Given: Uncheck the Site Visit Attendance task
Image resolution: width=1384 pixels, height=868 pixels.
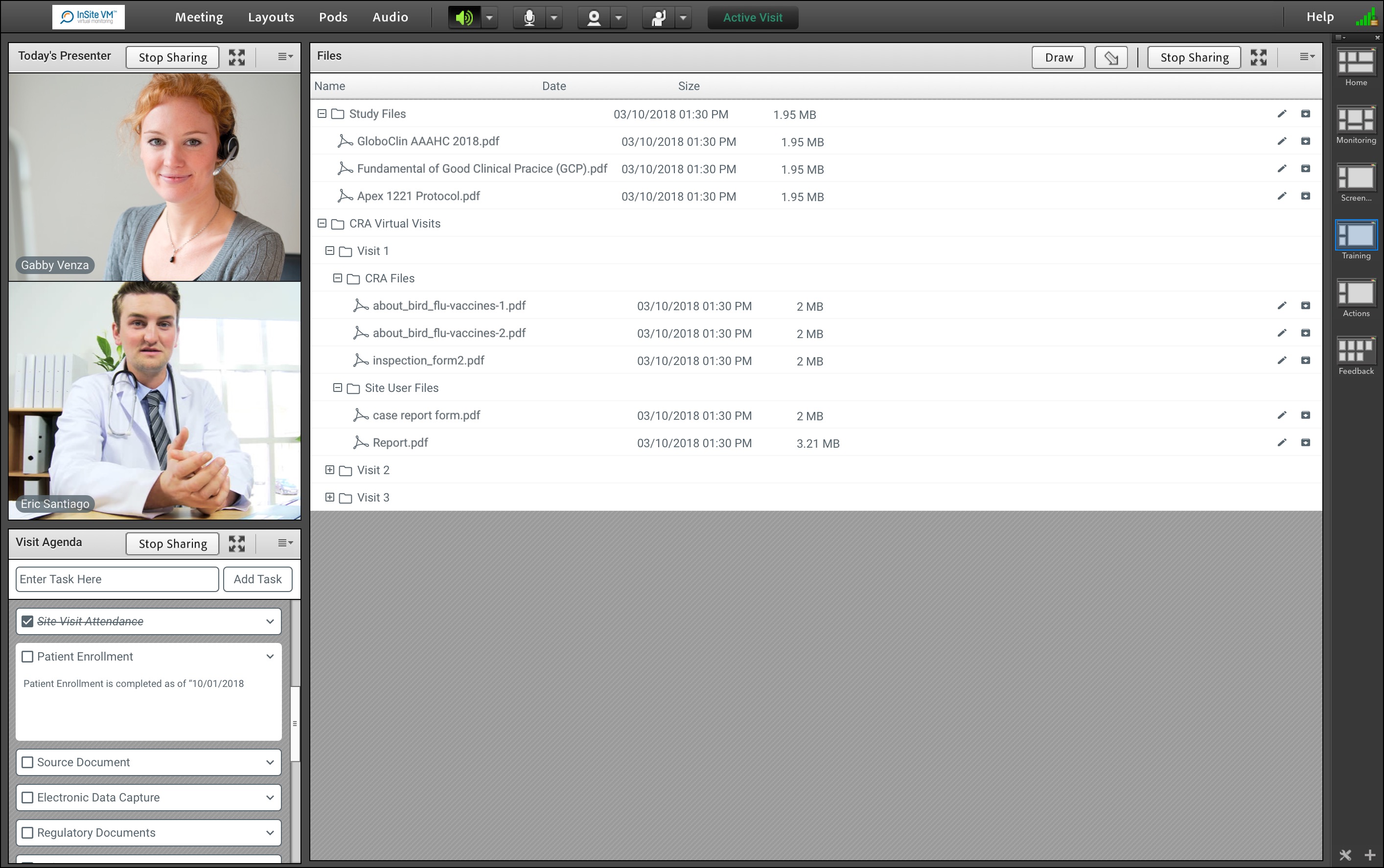Looking at the screenshot, I should pos(27,622).
